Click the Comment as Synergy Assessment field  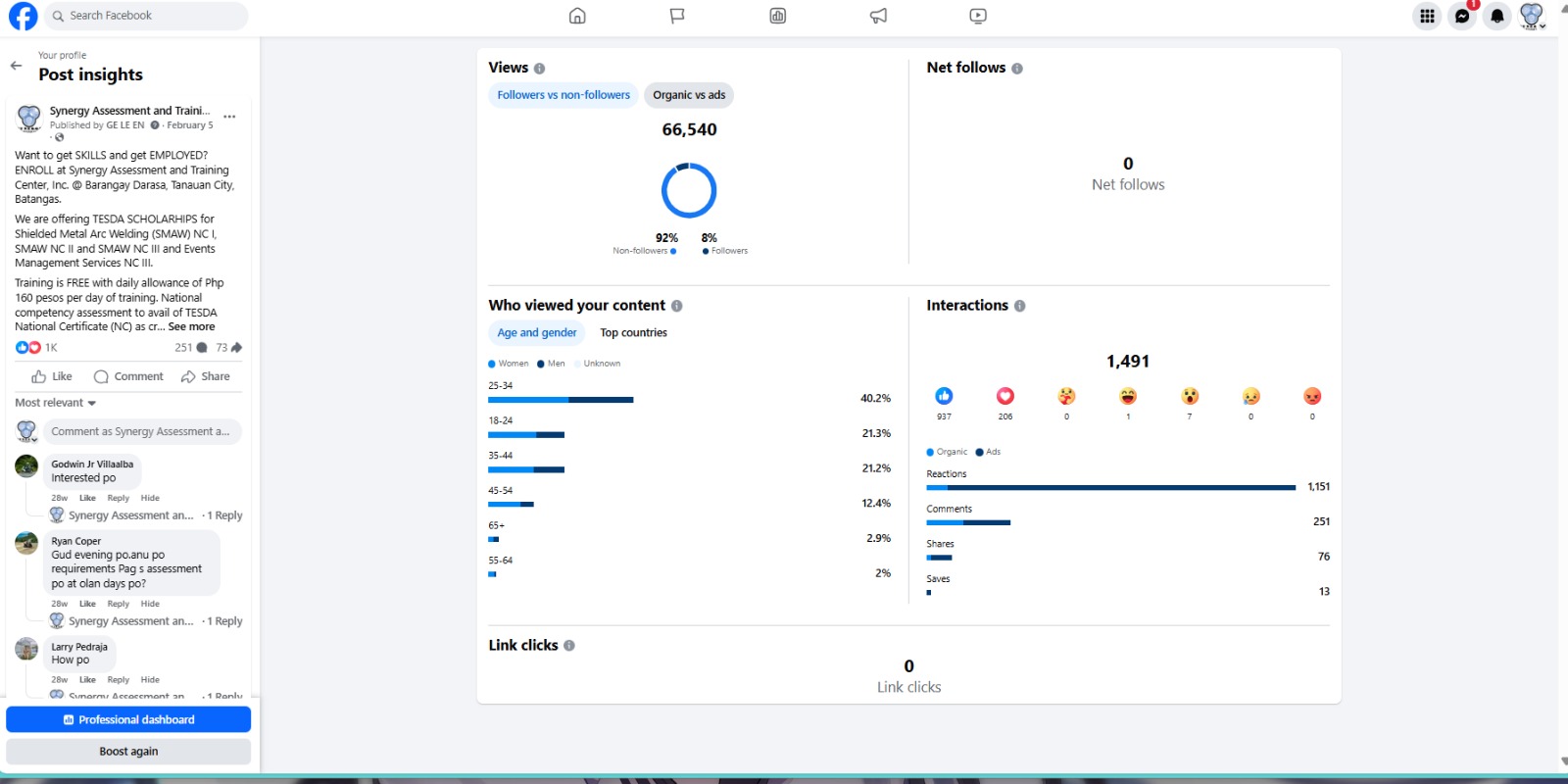(x=141, y=431)
